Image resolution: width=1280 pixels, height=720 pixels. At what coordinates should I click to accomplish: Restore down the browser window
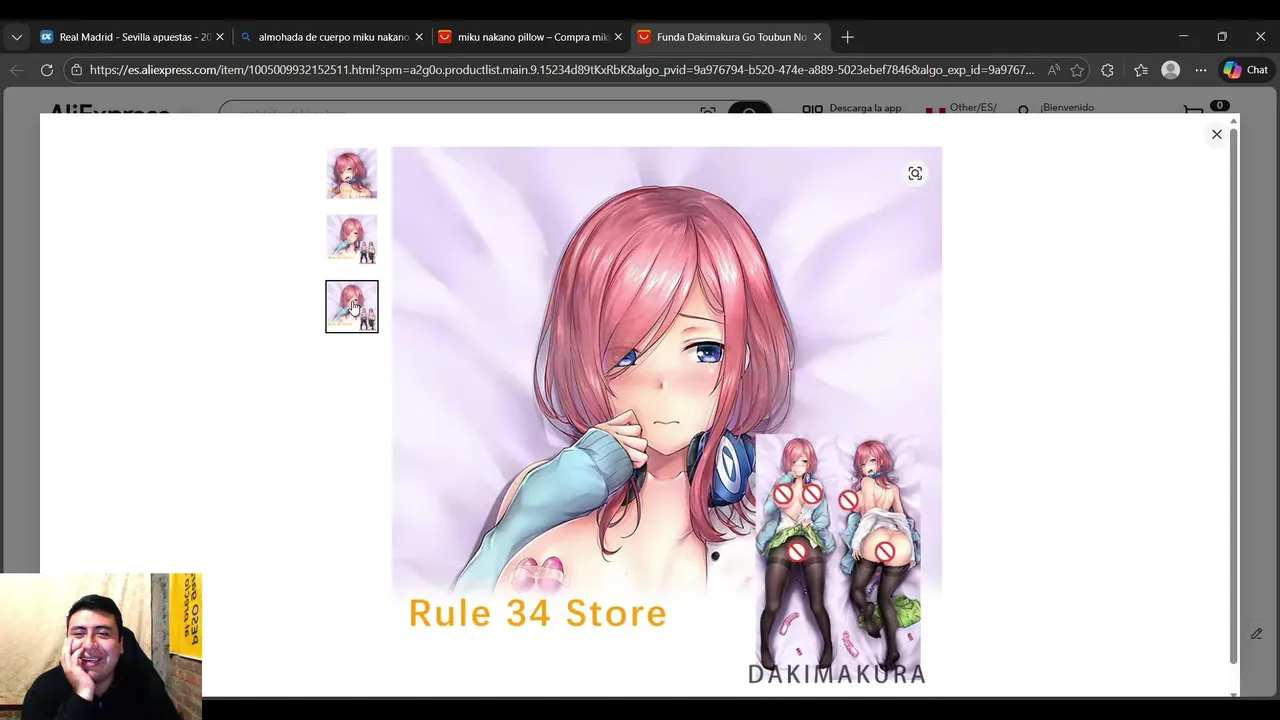click(1222, 37)
